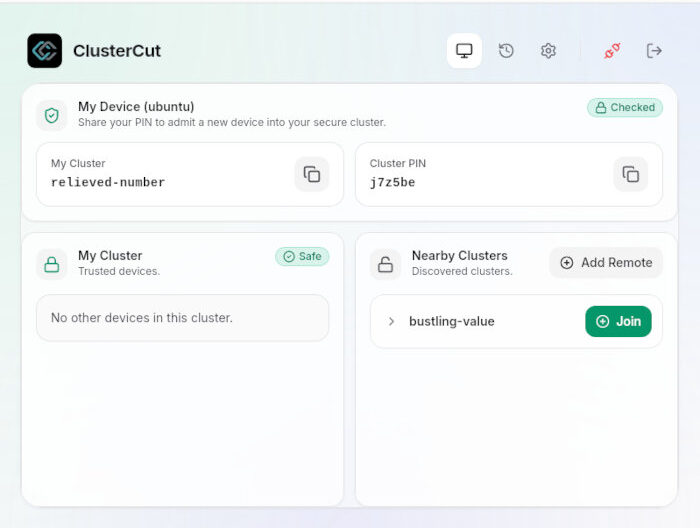Click the bustling-value cluster name
Screen dimensions: 700x528
pos(452,321)
